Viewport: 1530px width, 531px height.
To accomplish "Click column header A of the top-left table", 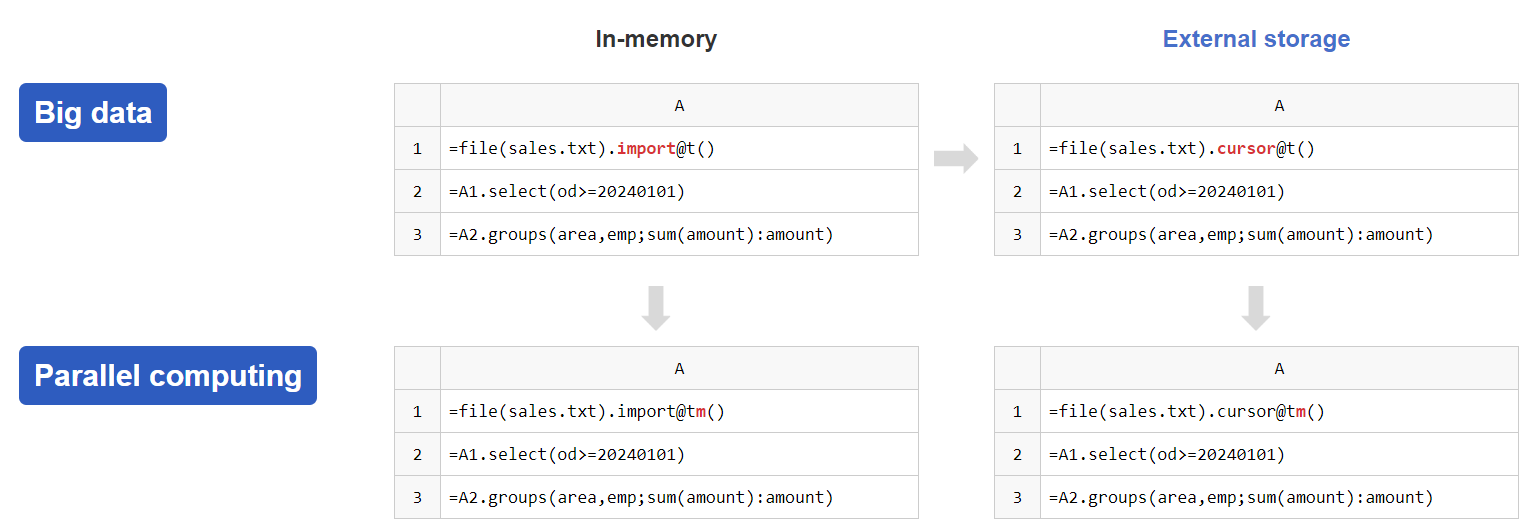I will [x=679, y=105].
